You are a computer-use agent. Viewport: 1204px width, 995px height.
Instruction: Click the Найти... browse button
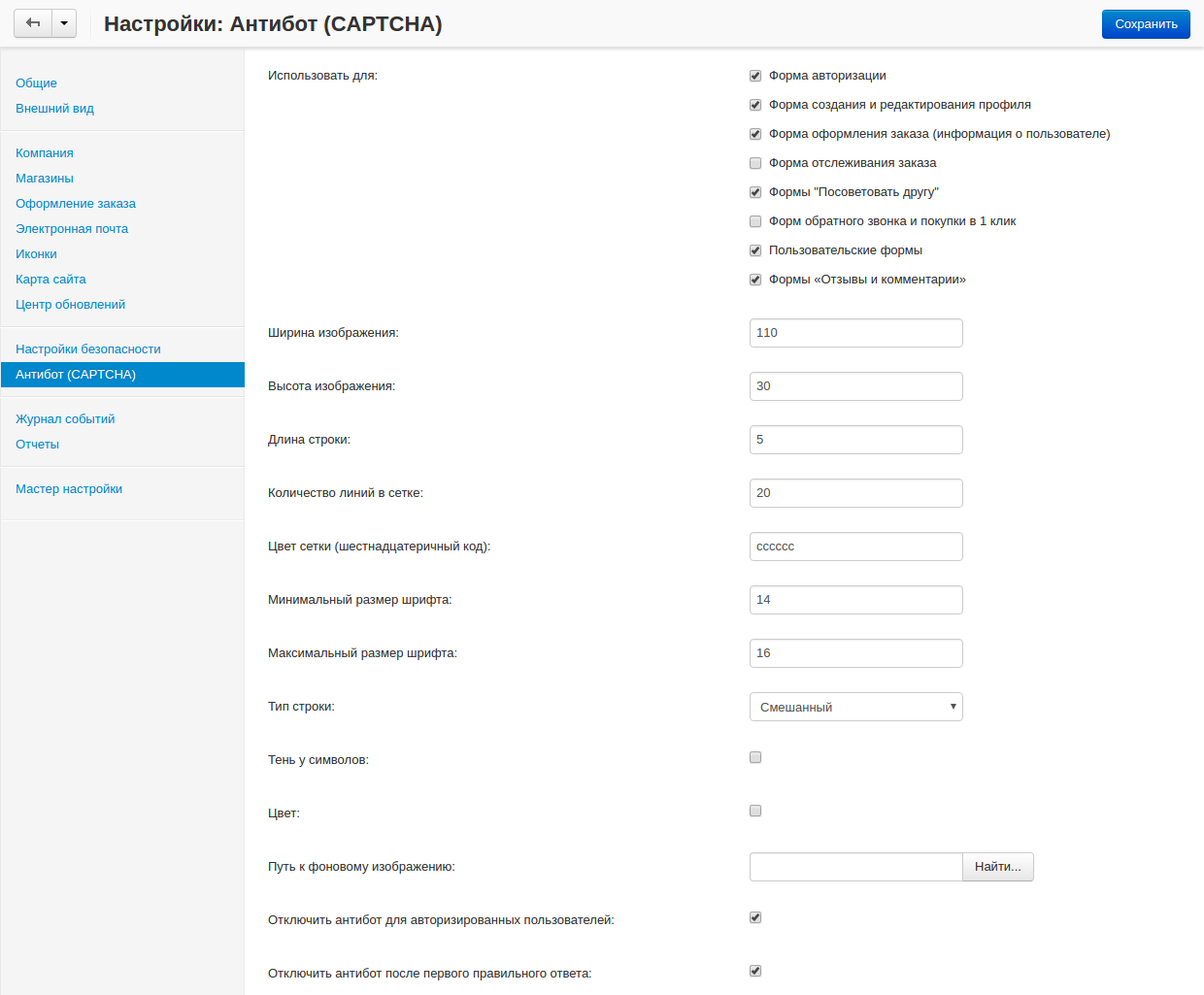coord(997,867)
